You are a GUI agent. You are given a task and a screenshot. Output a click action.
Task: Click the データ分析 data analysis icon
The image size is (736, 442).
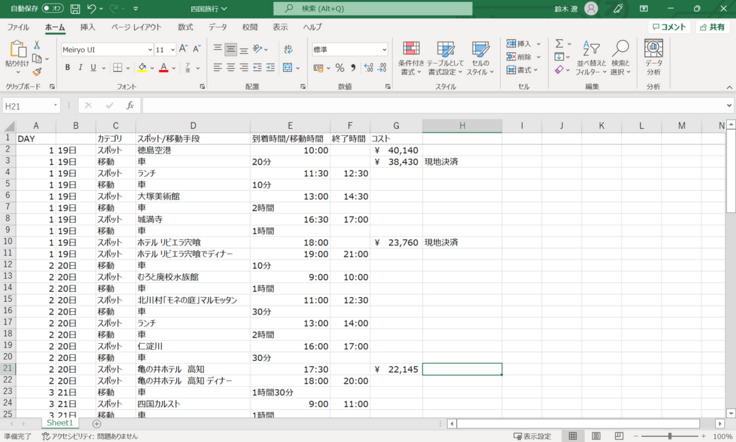pos(653,58)
